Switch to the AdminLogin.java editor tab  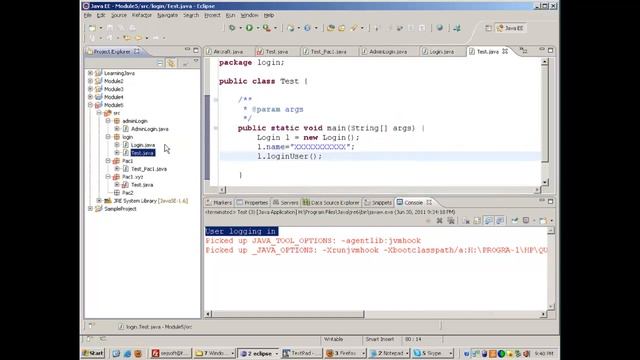click(x=388, y=52)
